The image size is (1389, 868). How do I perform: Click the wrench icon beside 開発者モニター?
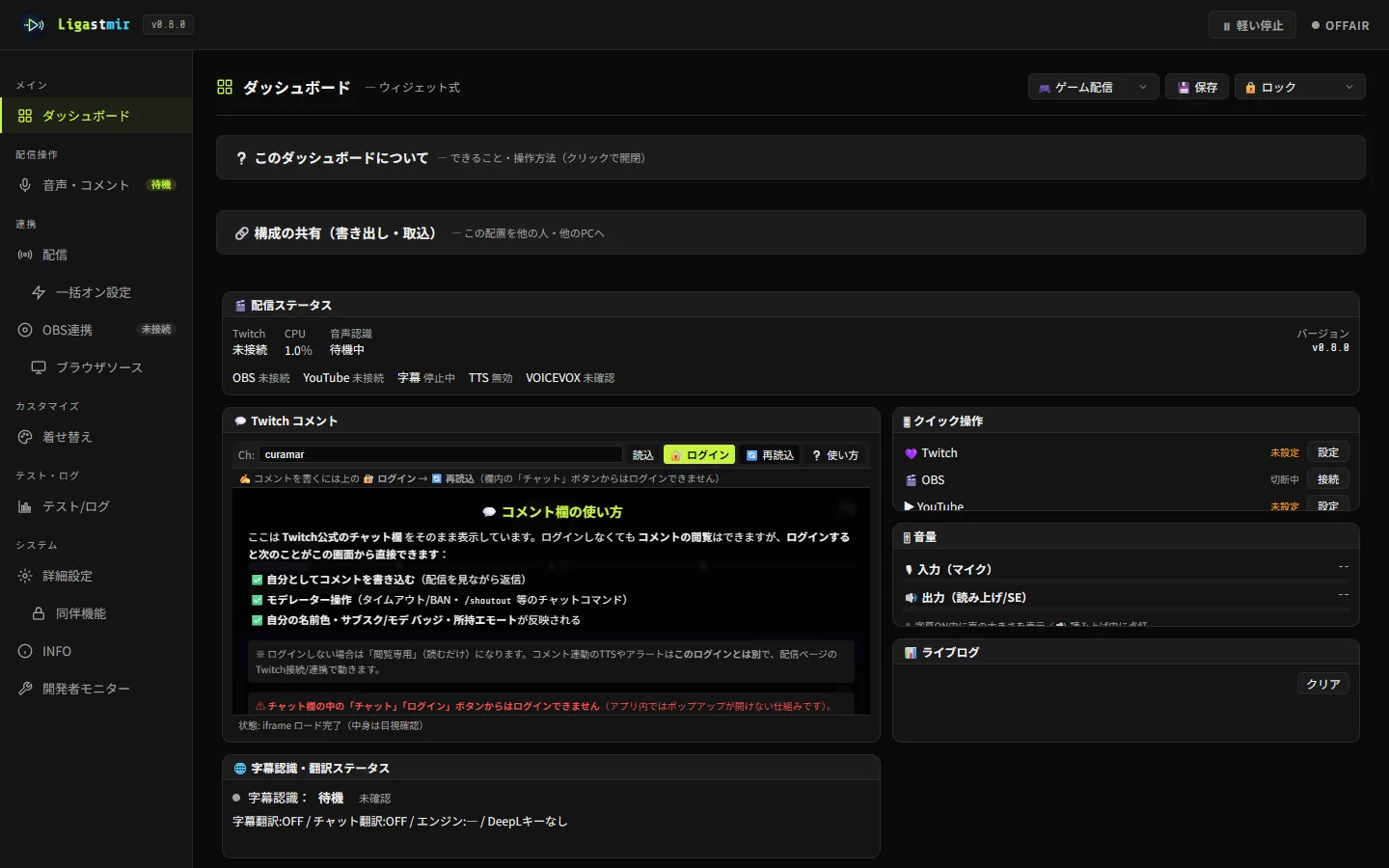25,689
